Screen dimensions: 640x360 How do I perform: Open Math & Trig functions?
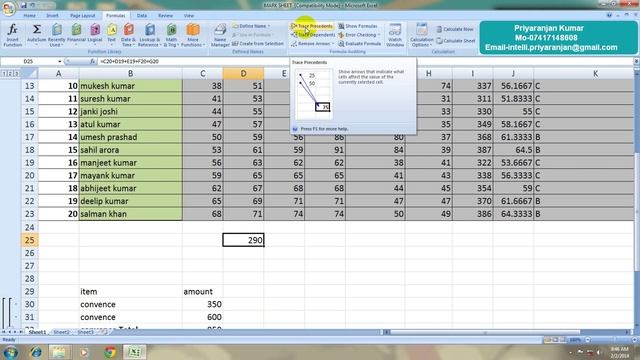[x=171, y=35]
